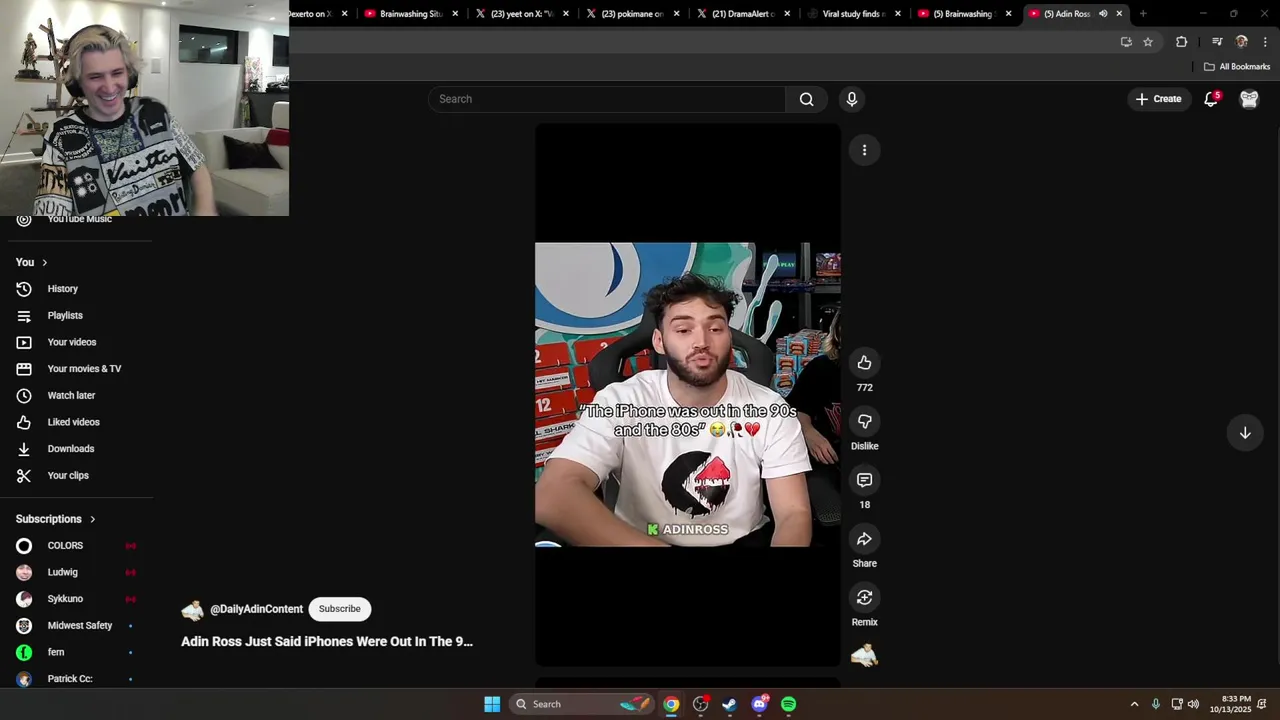Like the Adin Ross short
The image size is (1280, 720).
(x=864, y=363)
